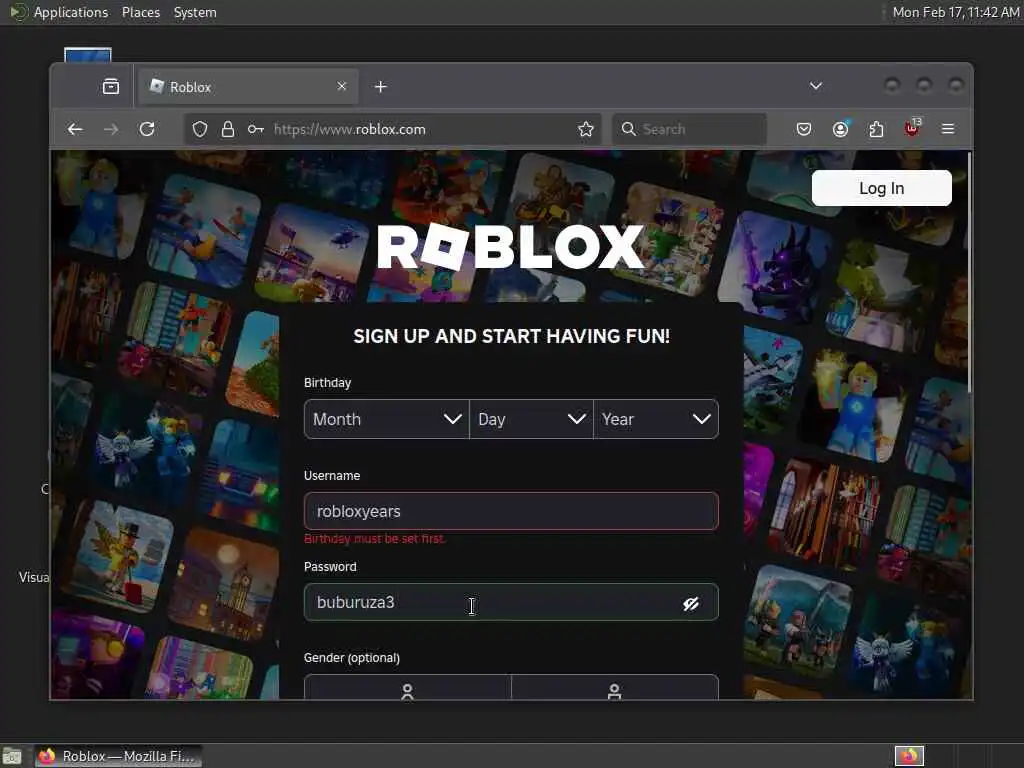Click the Roblox logo
Viewport: 1024px width, 768px height.
click(511, 247)
